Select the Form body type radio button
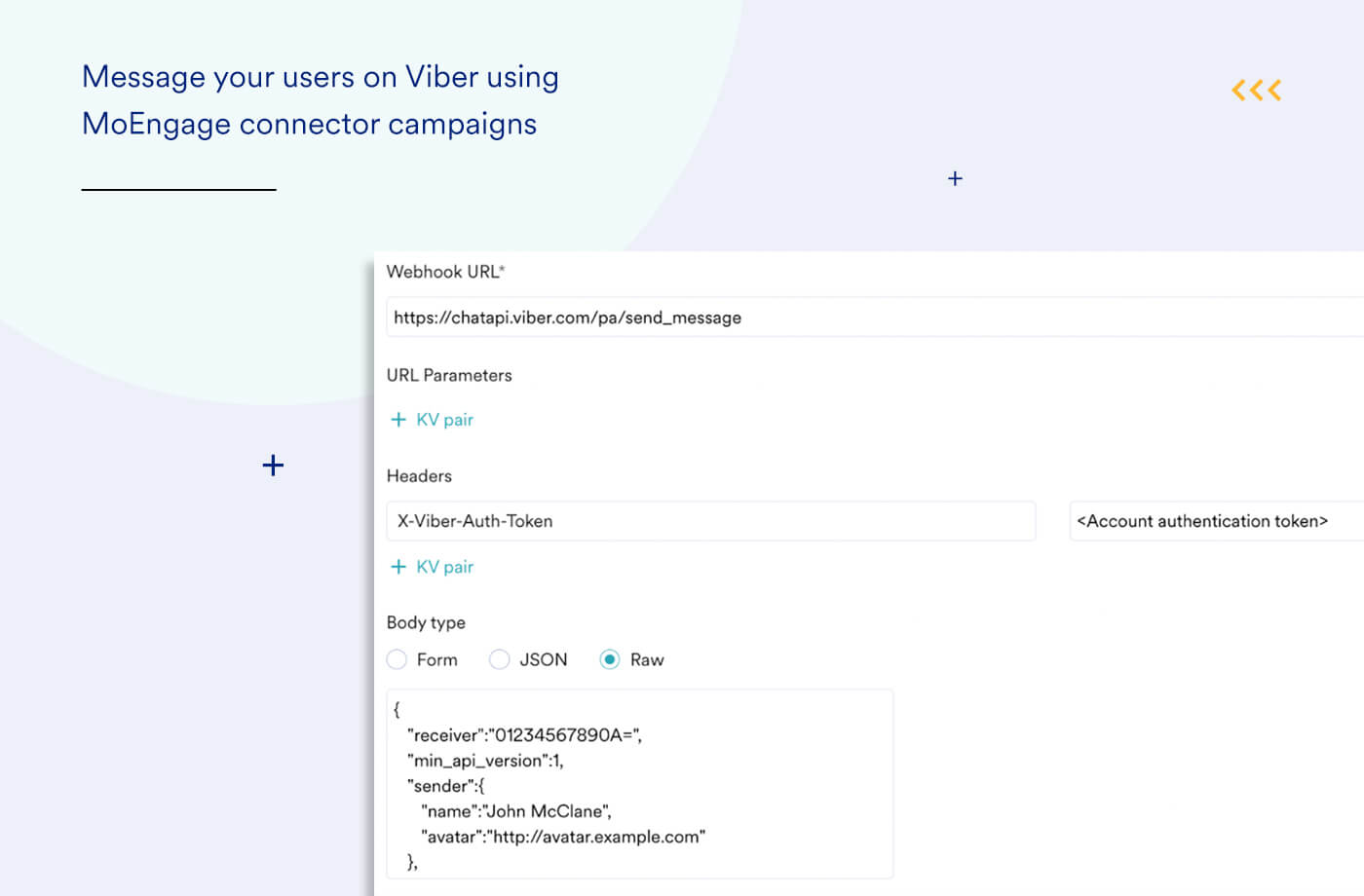The height and width of the screenshot is (896, 1364). pyautogui.click(x=397, y=659)
